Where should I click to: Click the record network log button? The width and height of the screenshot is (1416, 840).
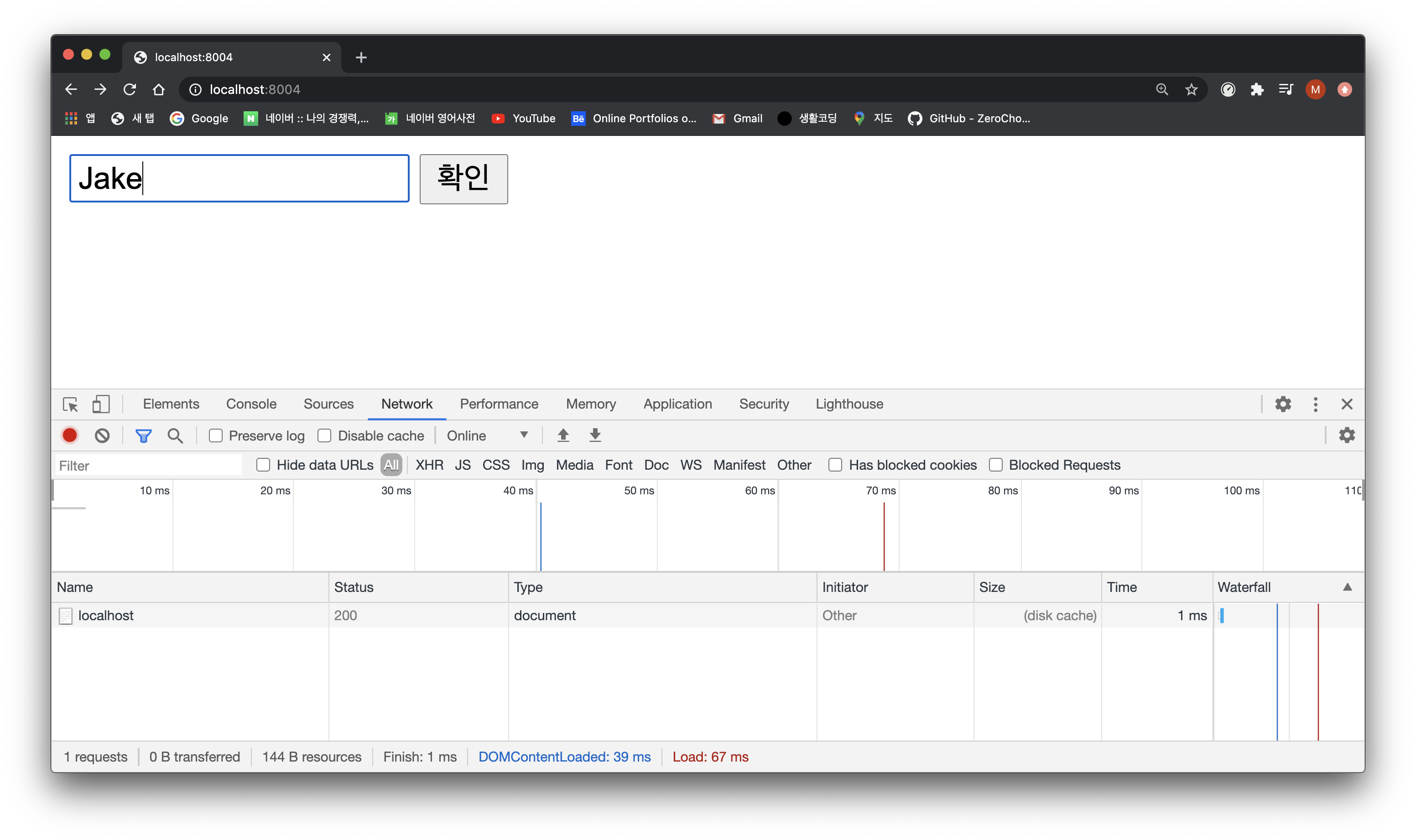click(70, 436)
